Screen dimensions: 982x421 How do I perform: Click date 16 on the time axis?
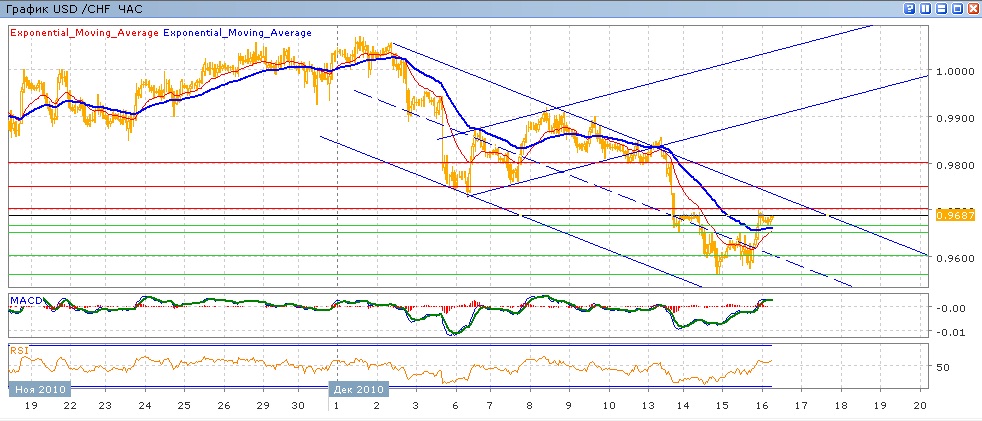(x=762, y=407)
